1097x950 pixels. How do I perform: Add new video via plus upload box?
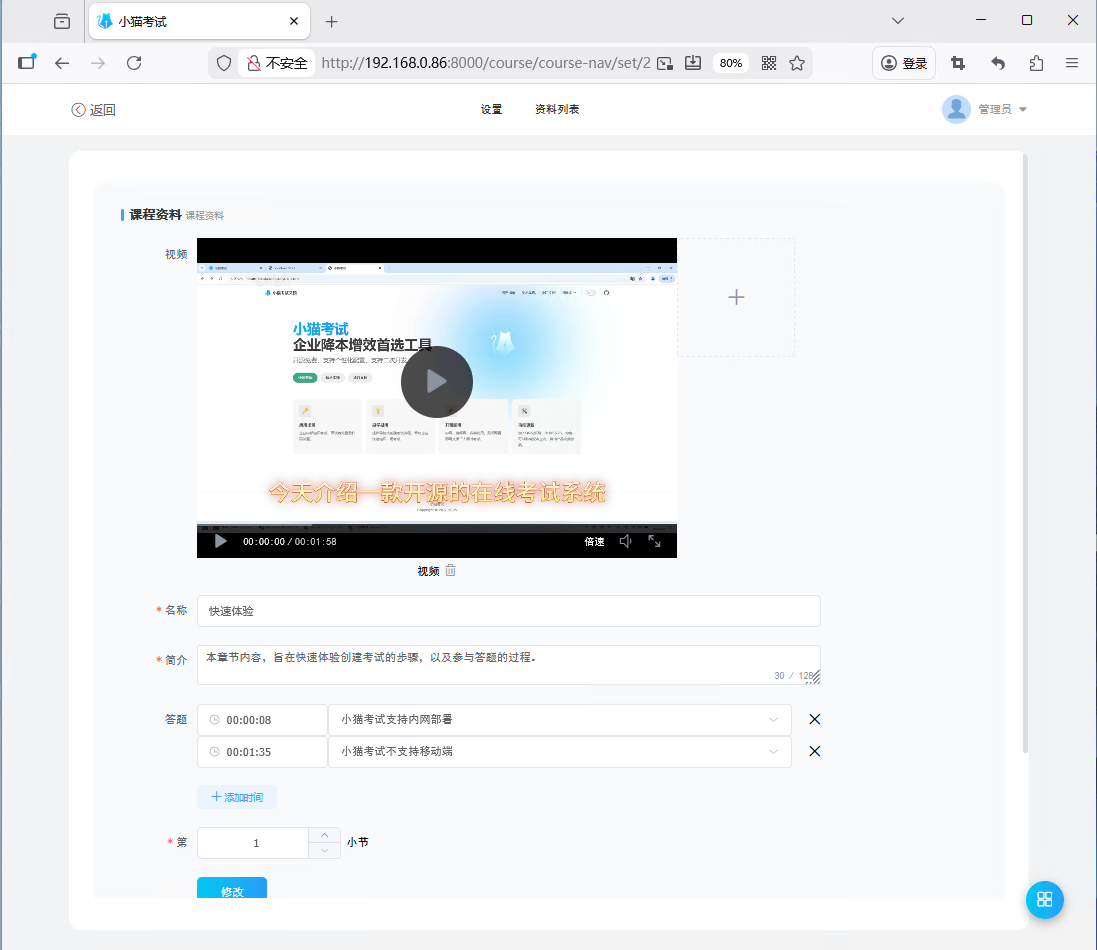coord(736,297)
